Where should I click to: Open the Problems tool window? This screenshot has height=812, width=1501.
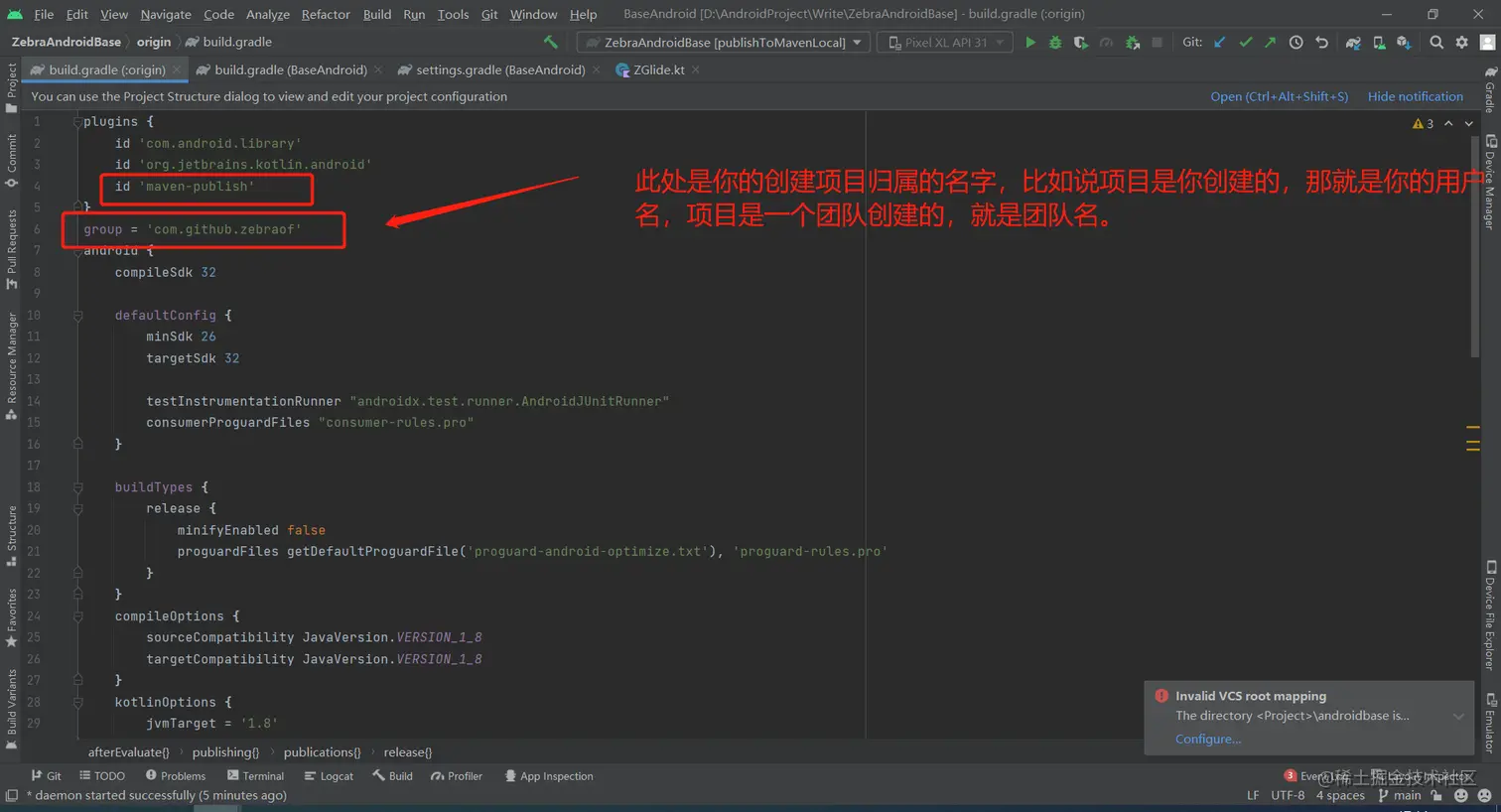point(176,776)
